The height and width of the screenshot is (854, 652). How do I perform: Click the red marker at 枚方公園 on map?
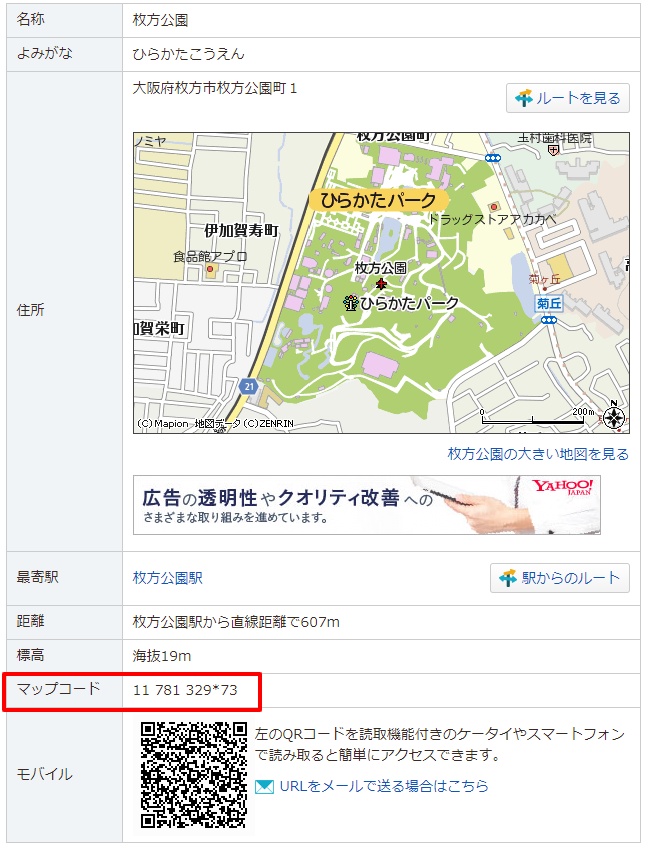click(381, 284)
